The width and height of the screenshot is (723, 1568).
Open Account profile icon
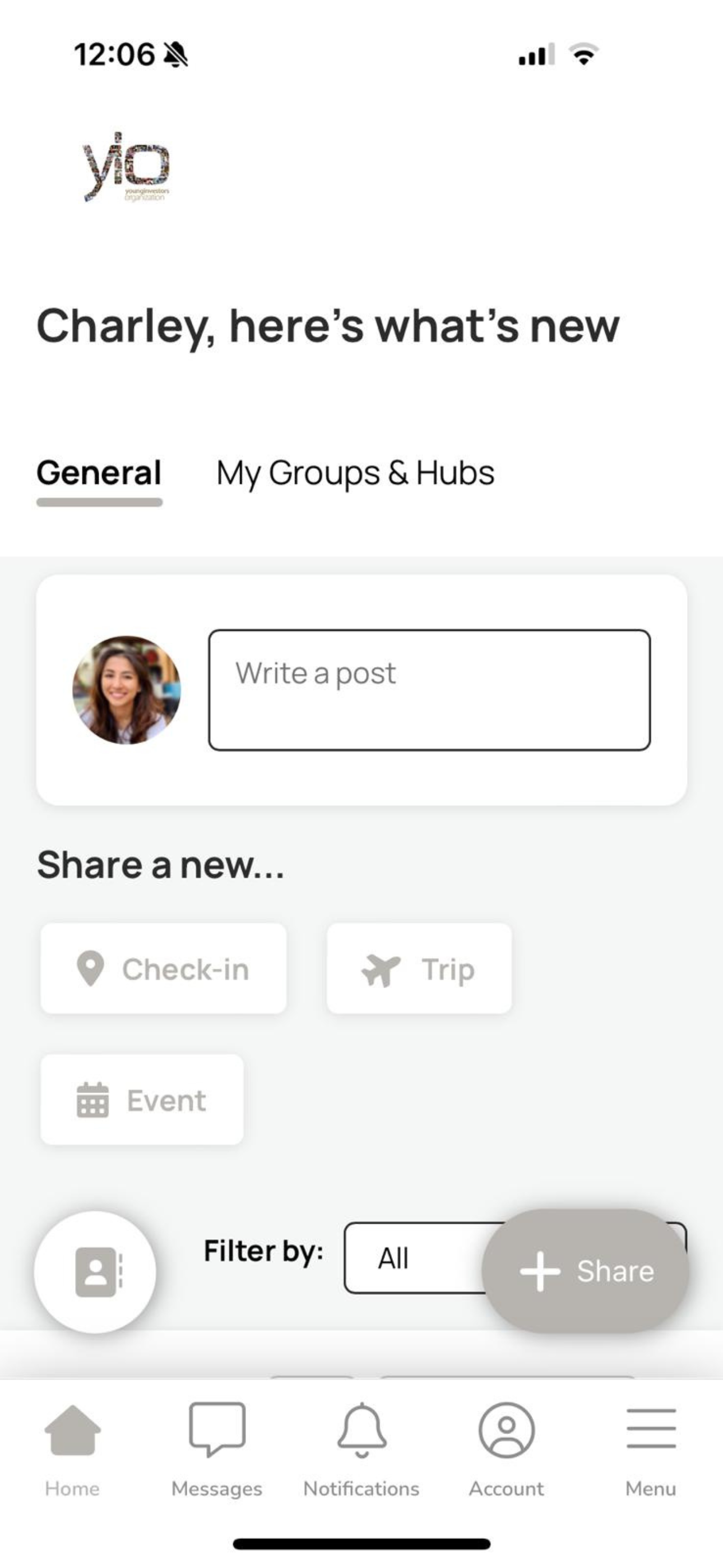(506, 1430)
